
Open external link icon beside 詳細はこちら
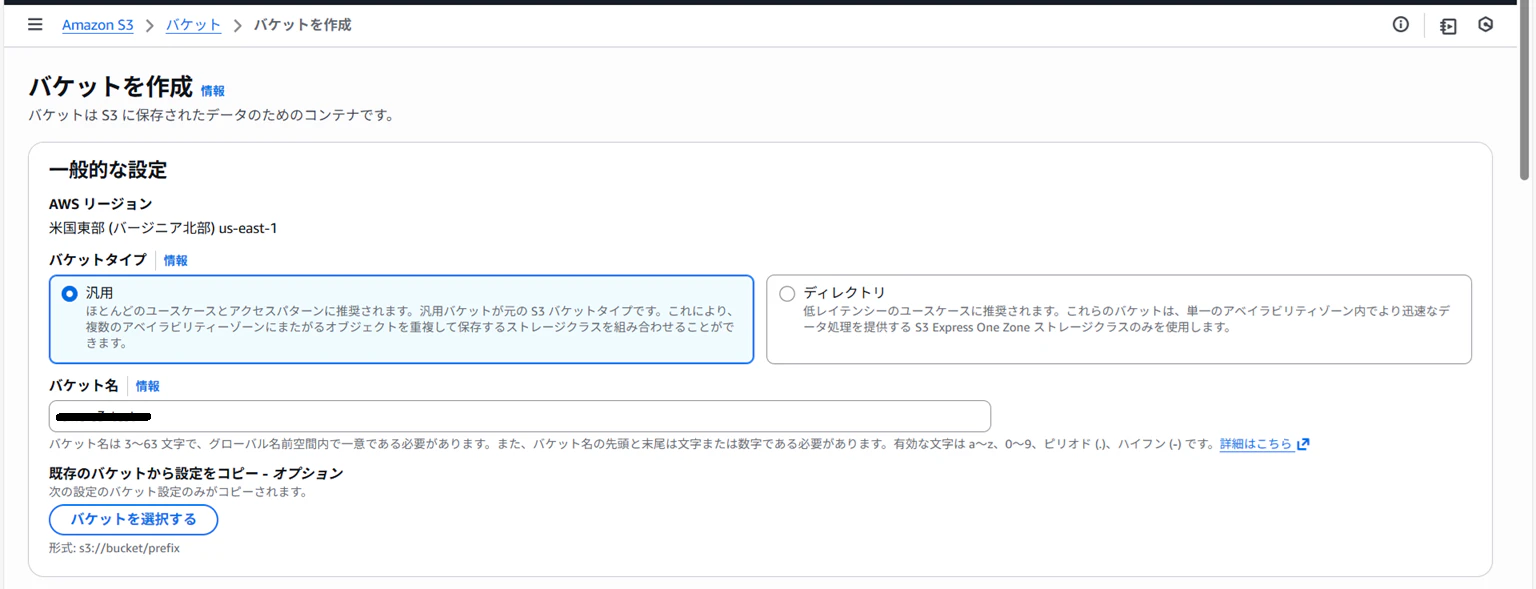[x=1303, y=444]
